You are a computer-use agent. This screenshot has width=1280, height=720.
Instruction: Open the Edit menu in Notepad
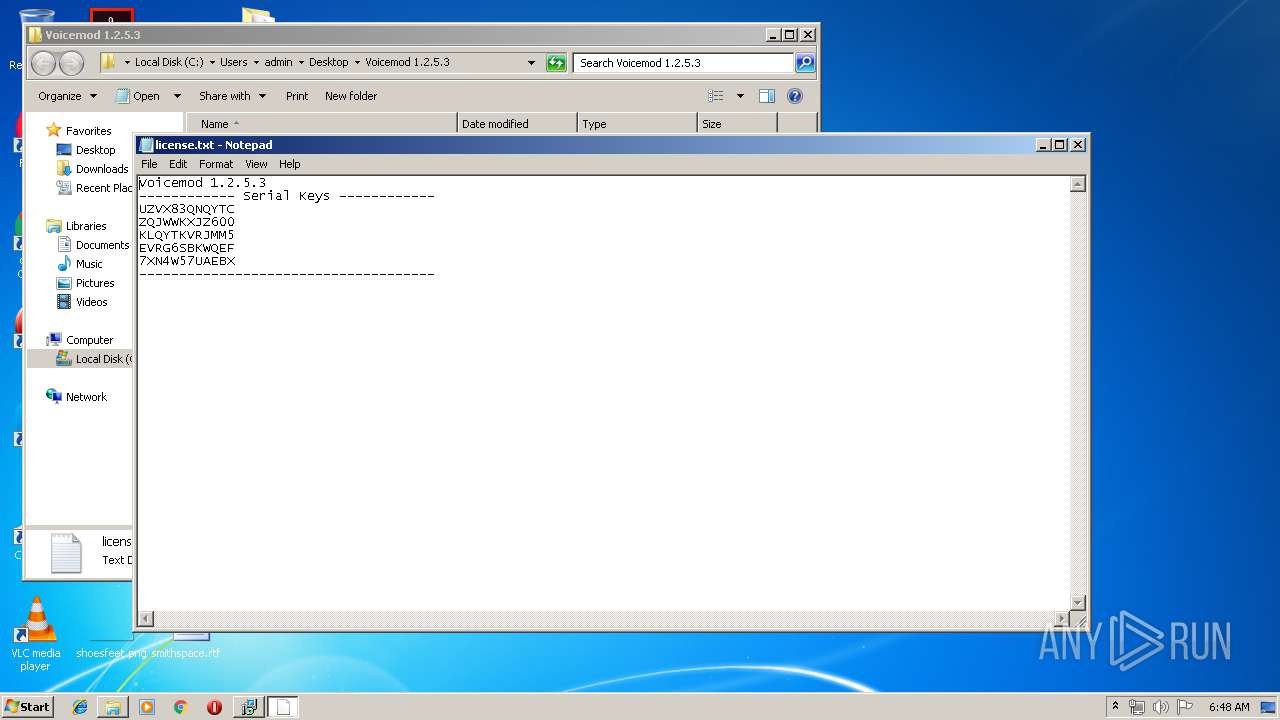click(178, 164)
